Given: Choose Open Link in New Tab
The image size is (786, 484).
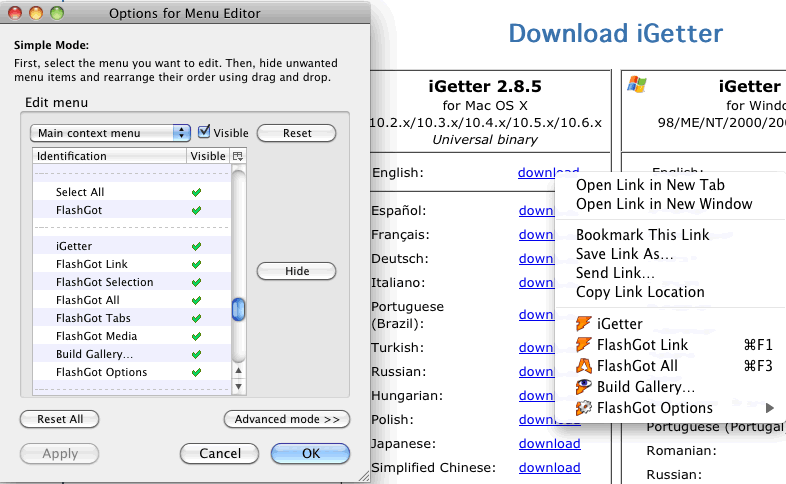Looking at the screenshot, I should click(x=650, y=185).
